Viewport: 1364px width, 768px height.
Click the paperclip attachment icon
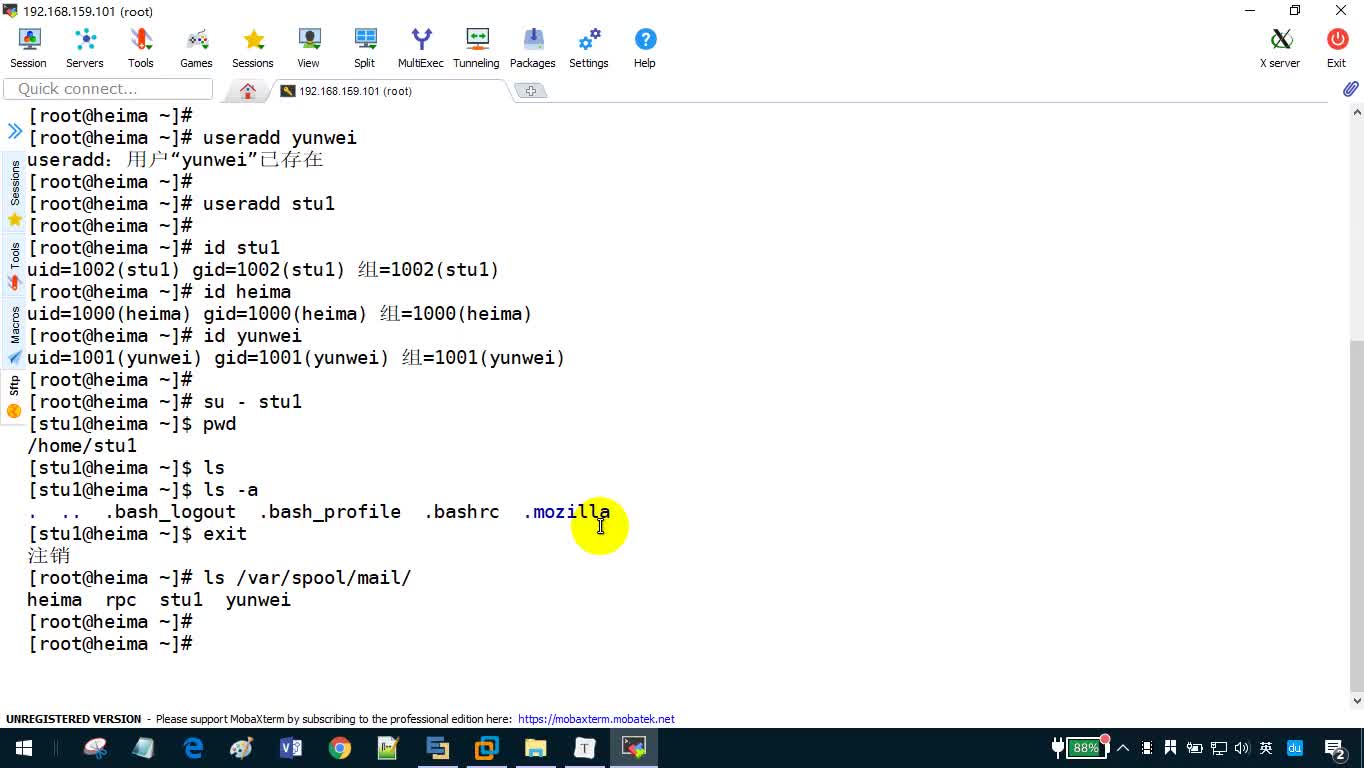tap(1350, 89)
